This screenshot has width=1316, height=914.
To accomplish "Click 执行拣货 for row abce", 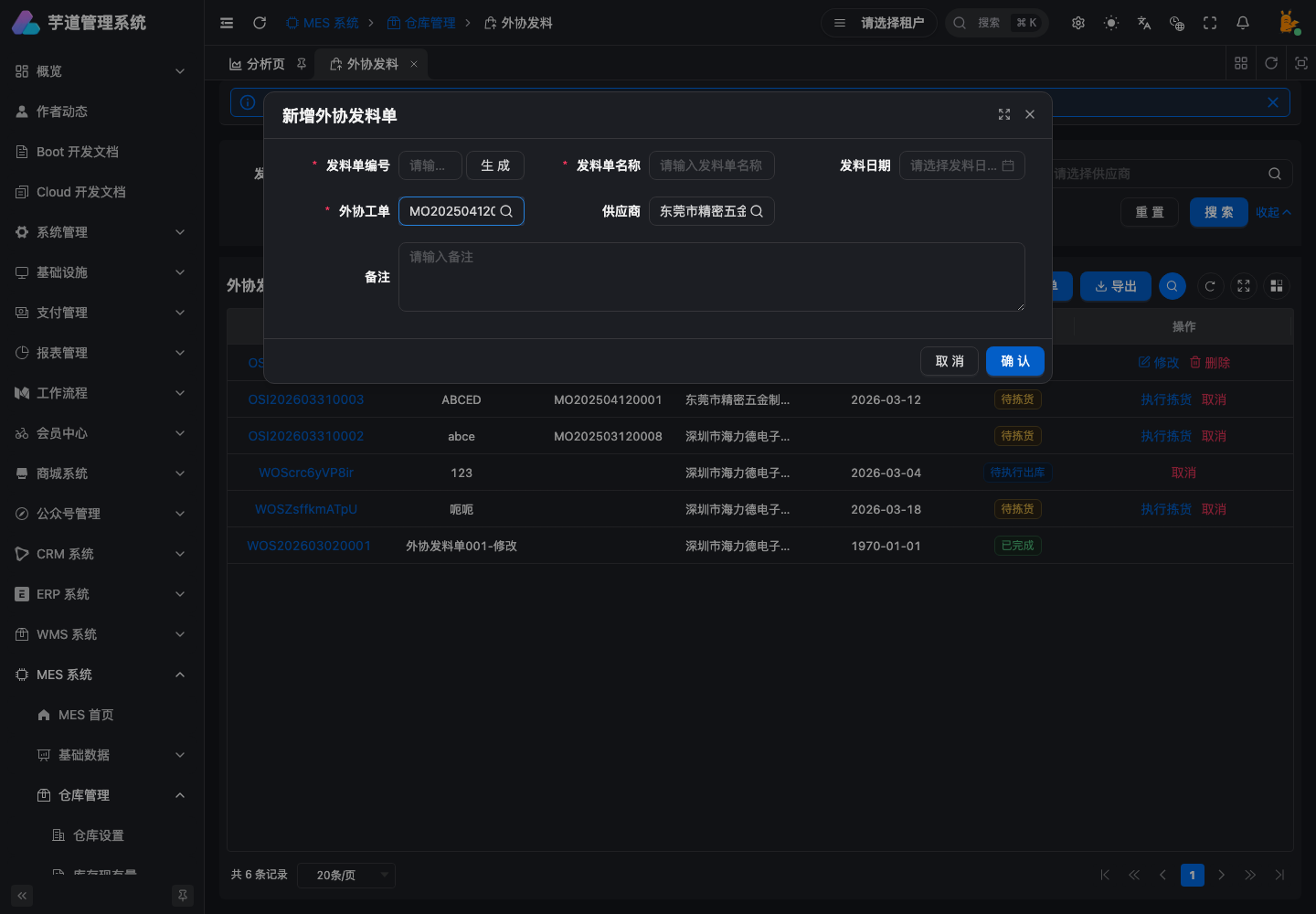I will 1166,436.
